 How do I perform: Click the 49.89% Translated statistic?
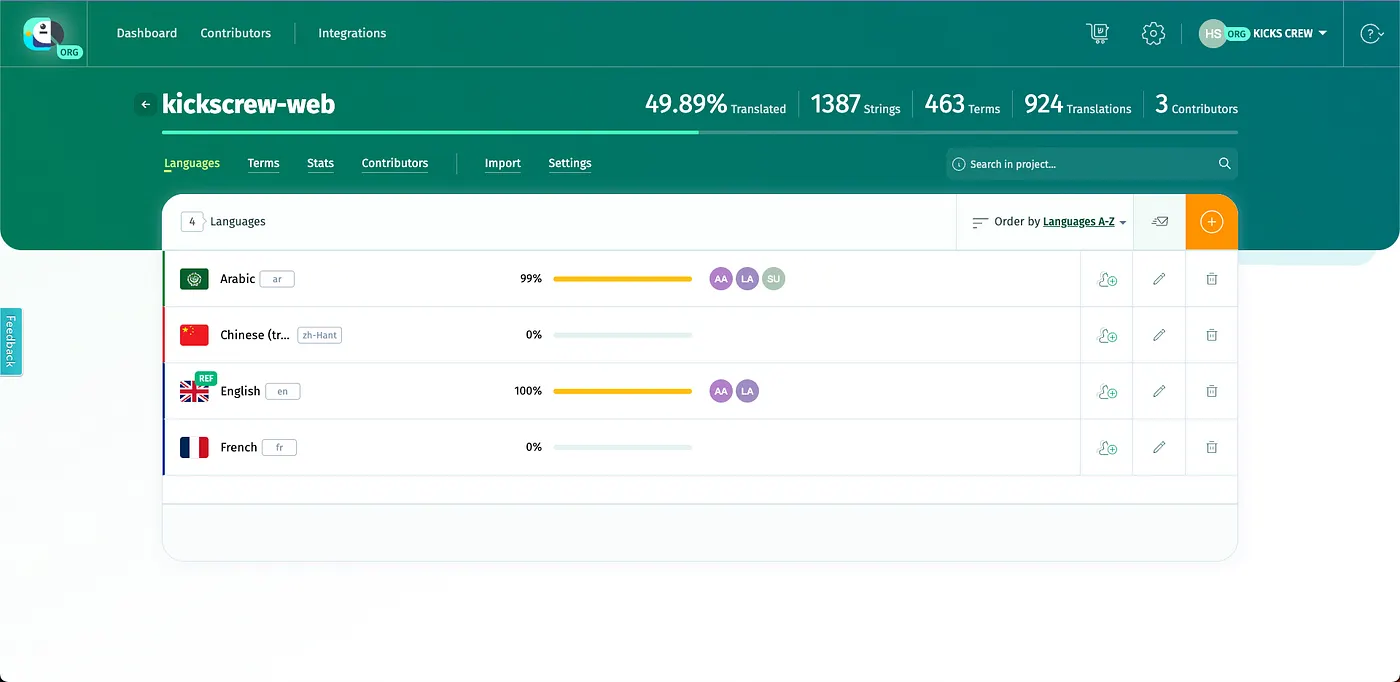[715, 104]
